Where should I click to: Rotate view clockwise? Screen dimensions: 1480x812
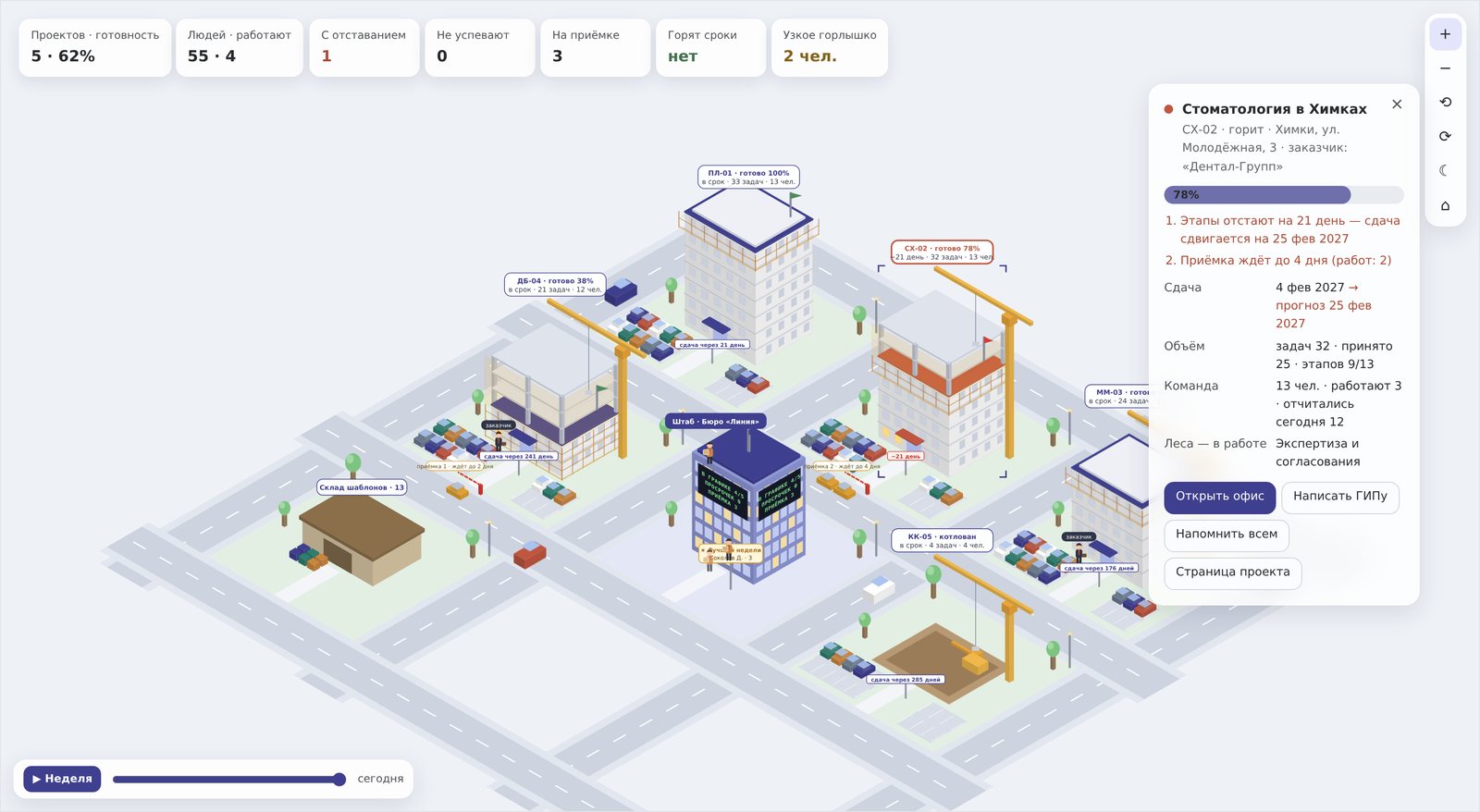1445,136
